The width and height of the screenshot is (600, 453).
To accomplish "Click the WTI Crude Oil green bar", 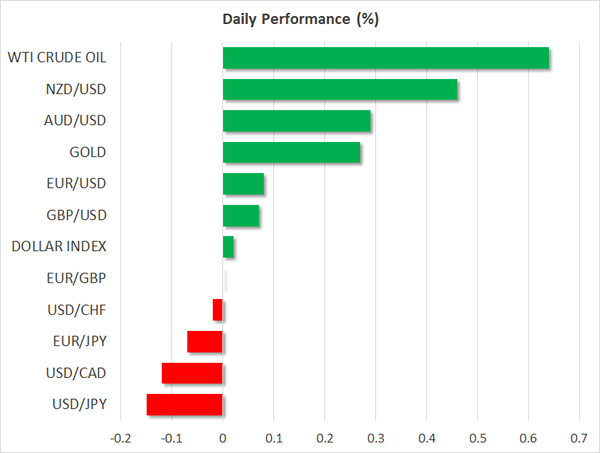I will point(385,58).
